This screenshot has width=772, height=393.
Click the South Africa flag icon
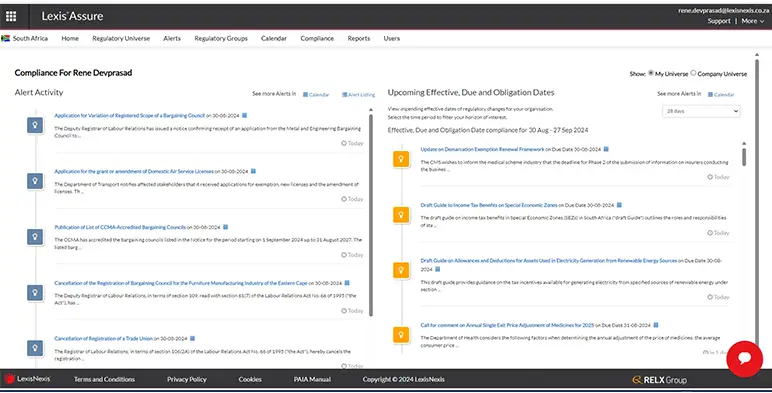[5, 38]
